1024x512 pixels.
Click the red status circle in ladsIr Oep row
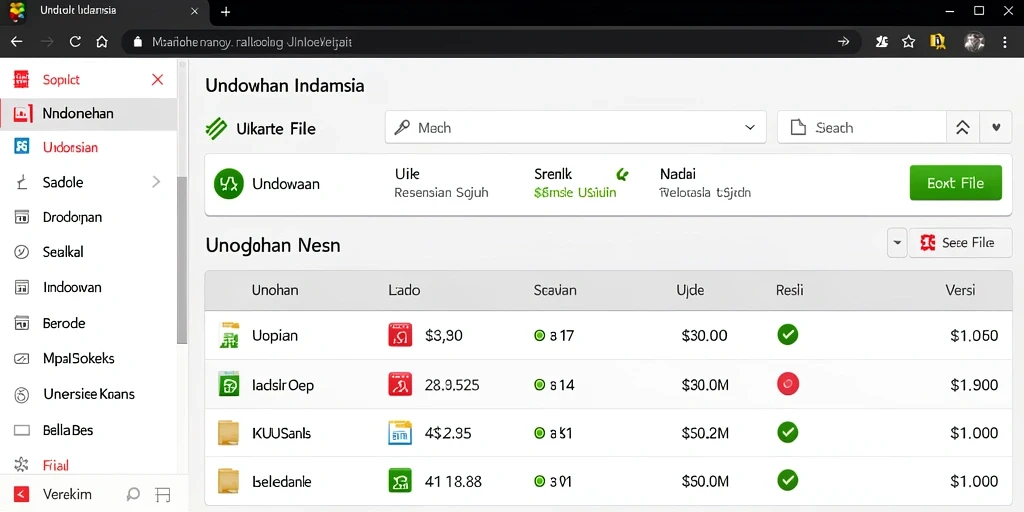(788, 384)
